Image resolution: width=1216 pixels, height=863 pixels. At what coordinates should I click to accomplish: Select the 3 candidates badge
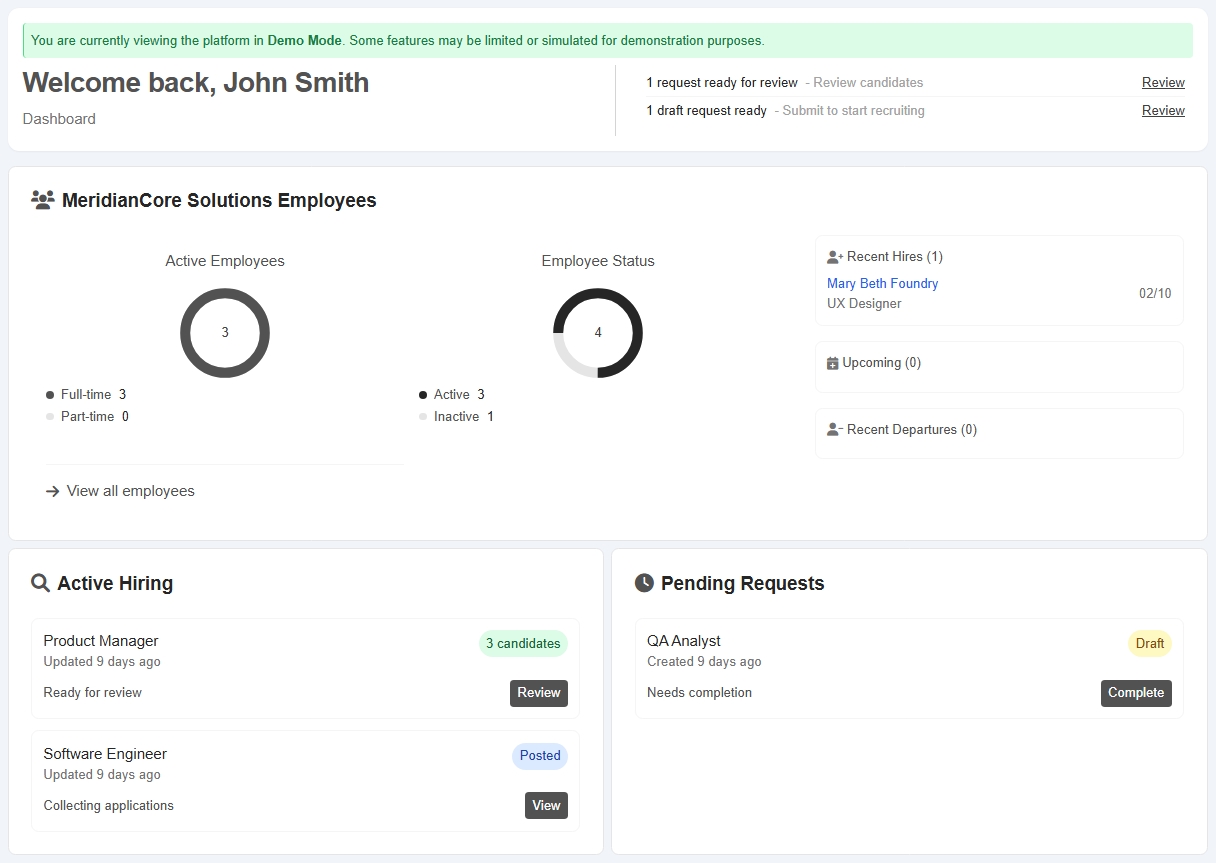[x=523, y=644]
